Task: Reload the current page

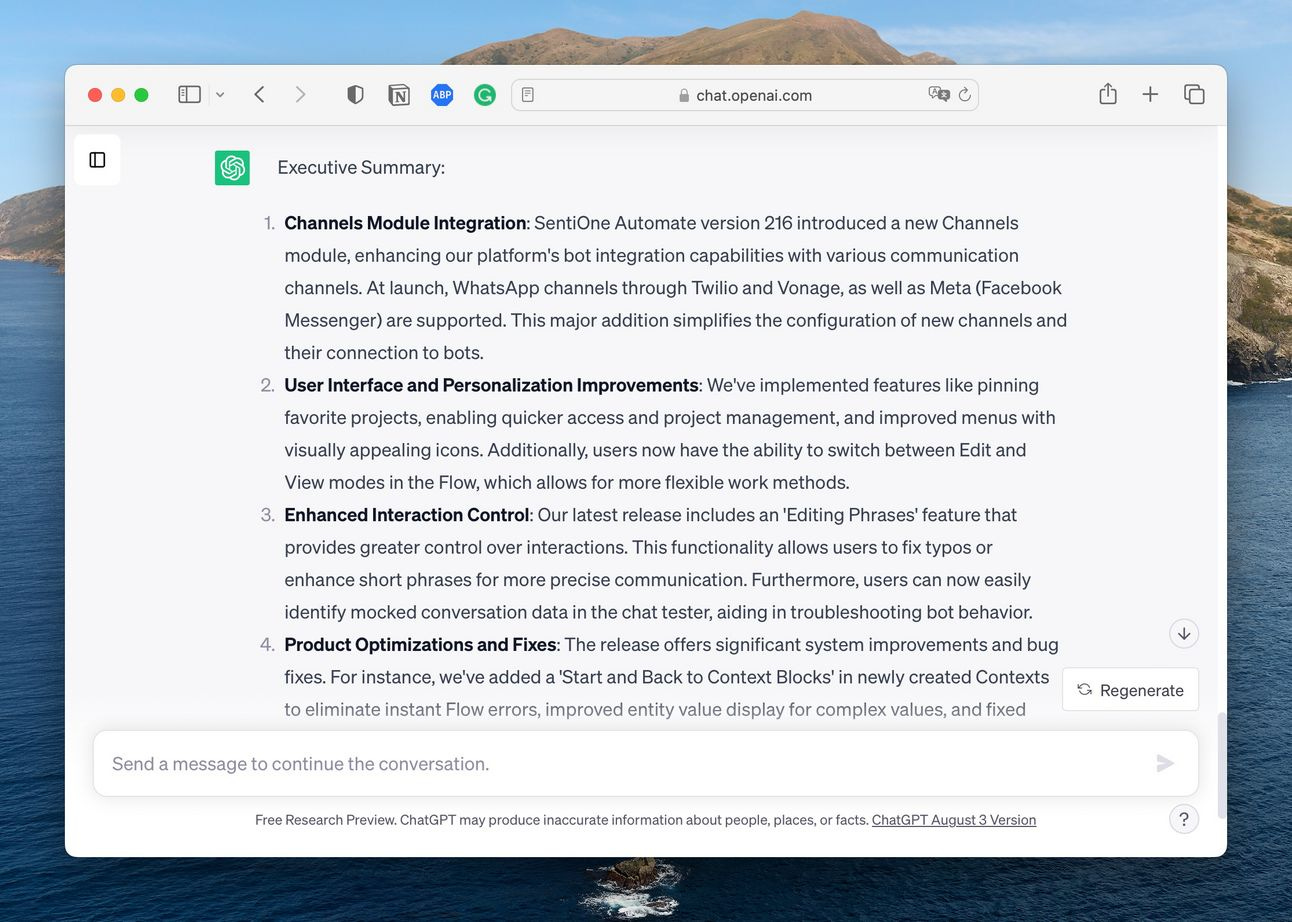Action: (x=965, y=95)
